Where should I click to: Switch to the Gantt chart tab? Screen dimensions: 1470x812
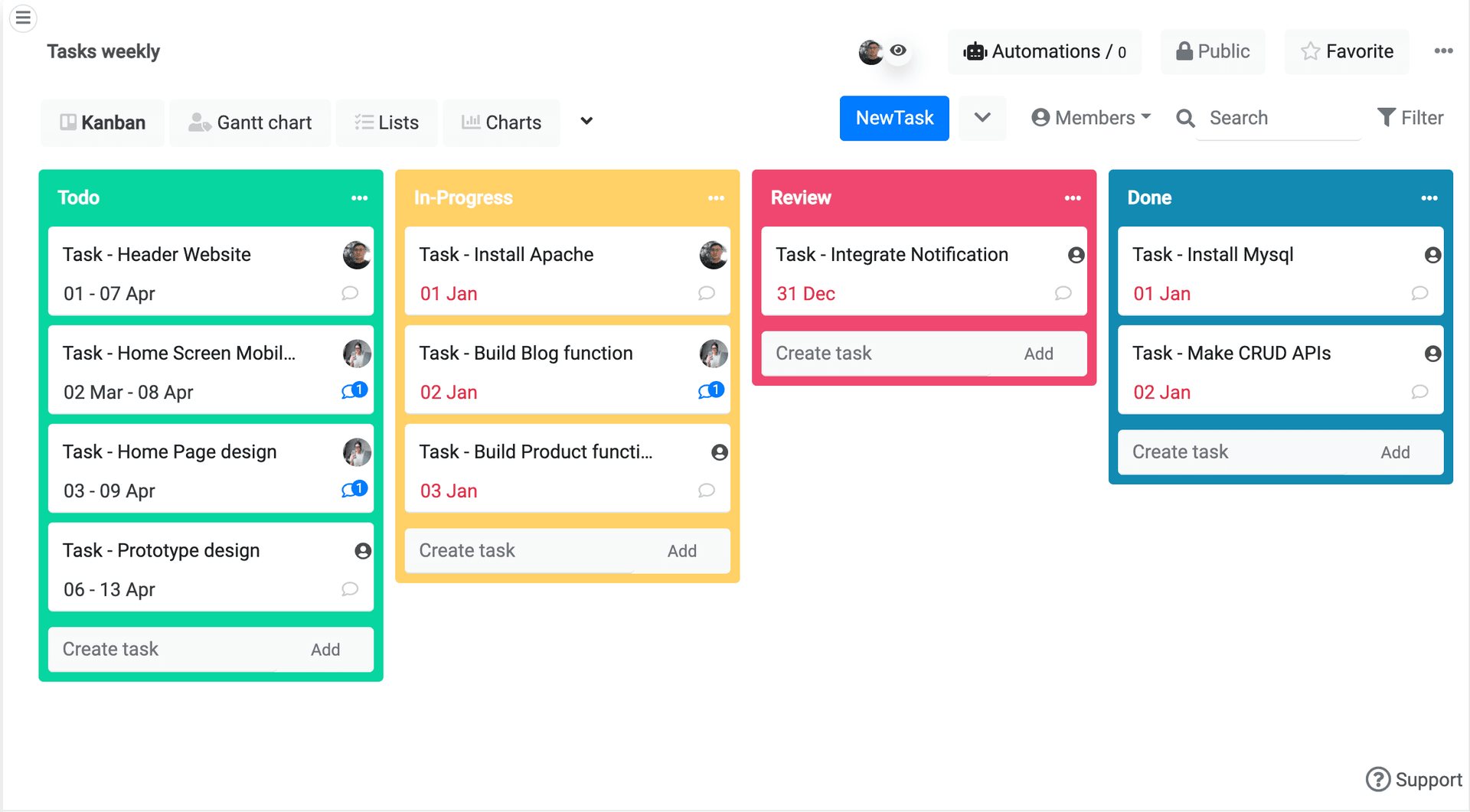coord(250,122)
